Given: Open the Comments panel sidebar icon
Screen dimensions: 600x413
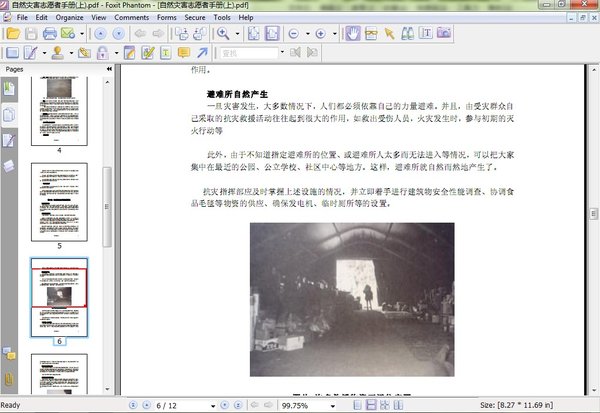Looking at the screenshot, I should coord(9,354).
